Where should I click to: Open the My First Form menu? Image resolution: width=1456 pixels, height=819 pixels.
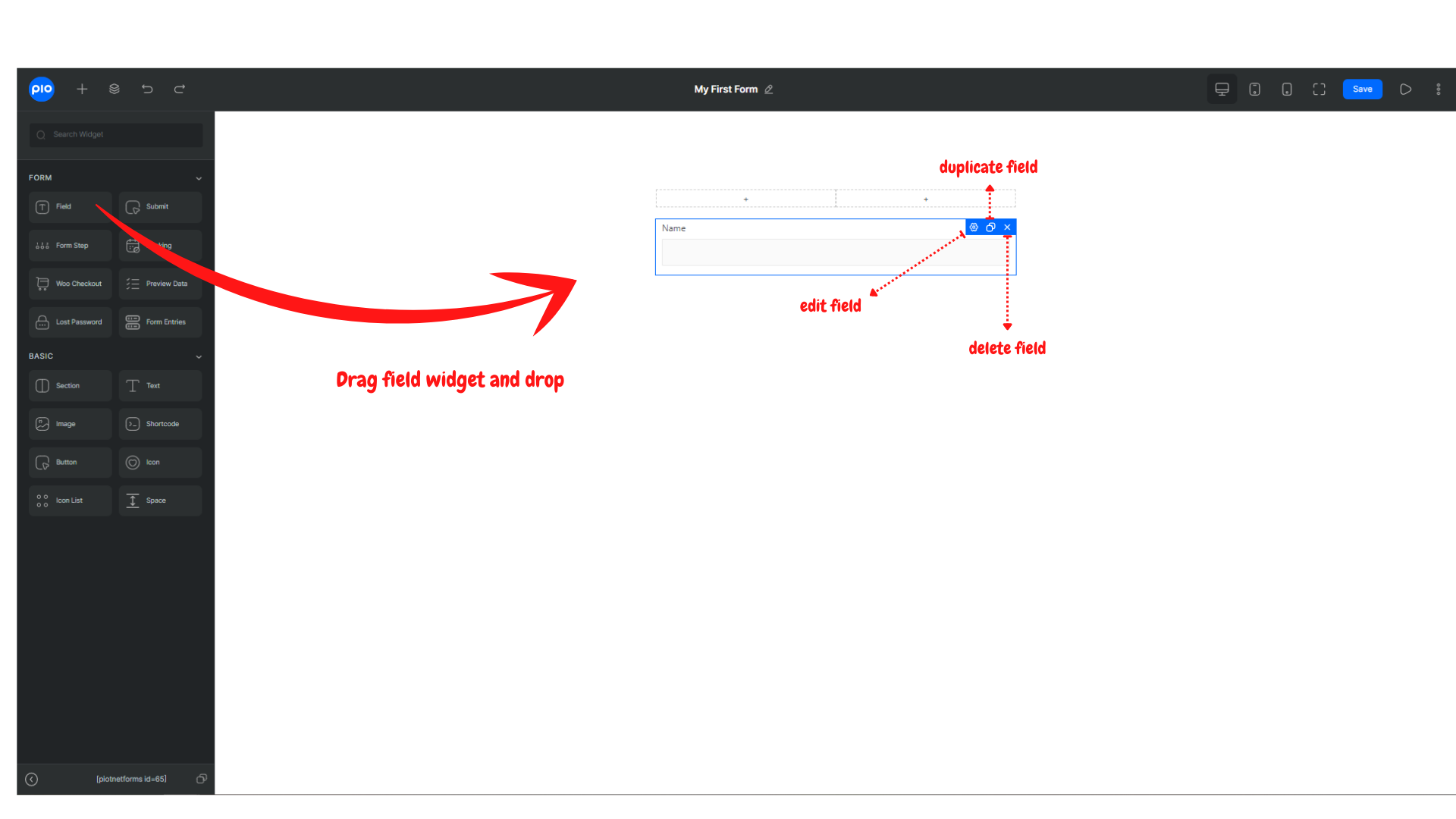(725, 89)
